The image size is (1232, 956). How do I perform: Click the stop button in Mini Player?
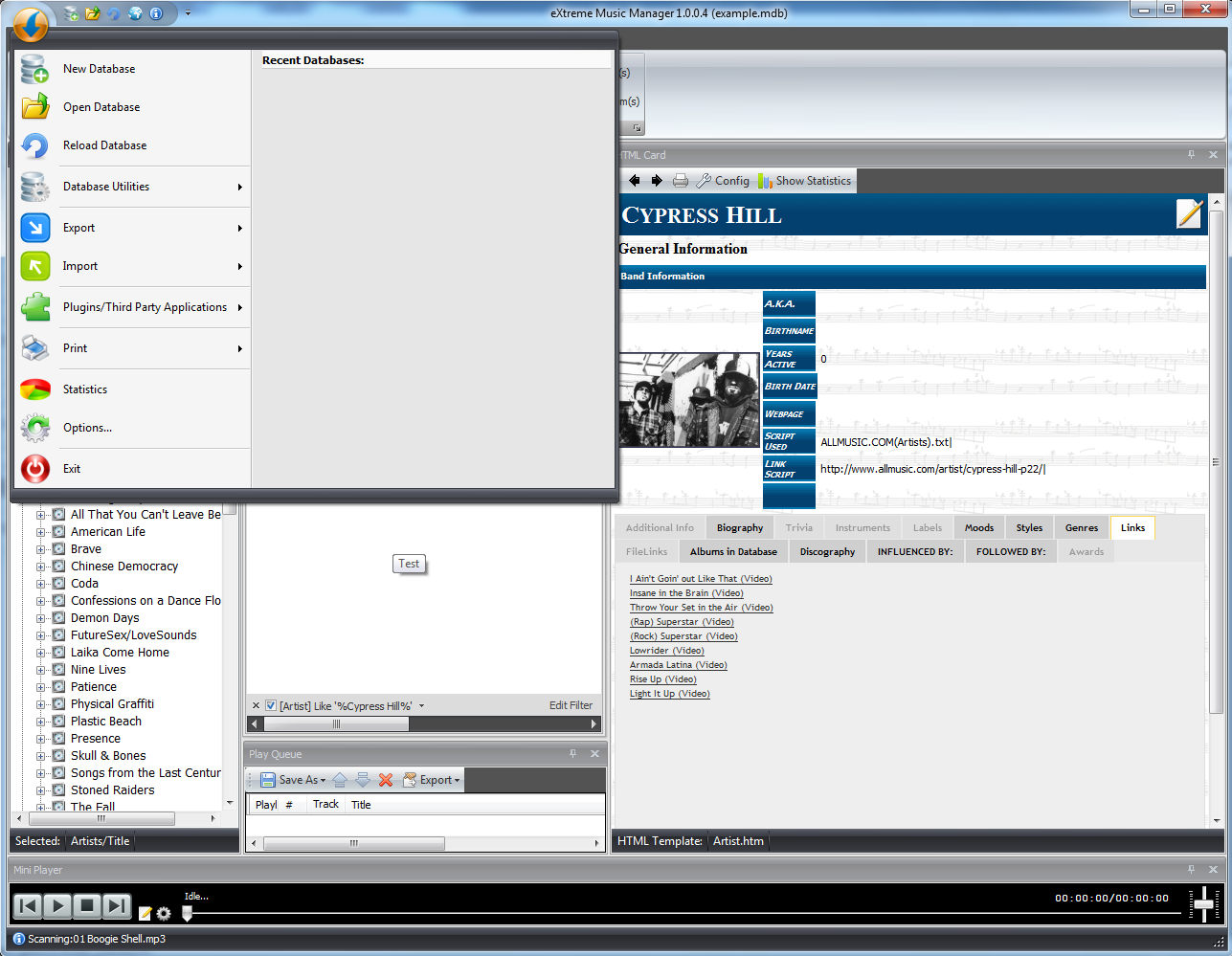(87, 905)
